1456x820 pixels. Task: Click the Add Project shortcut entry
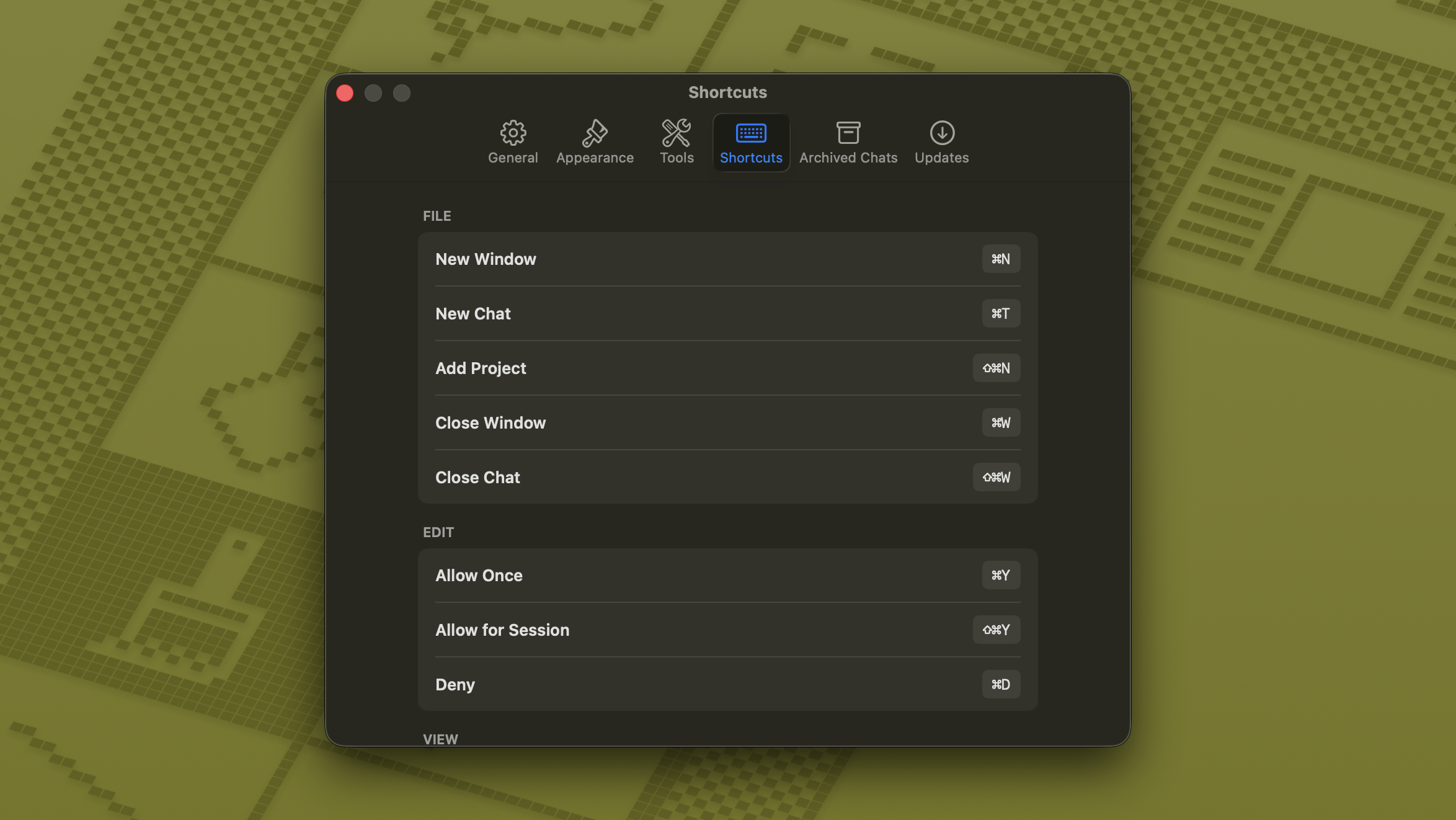coord(682,368)
